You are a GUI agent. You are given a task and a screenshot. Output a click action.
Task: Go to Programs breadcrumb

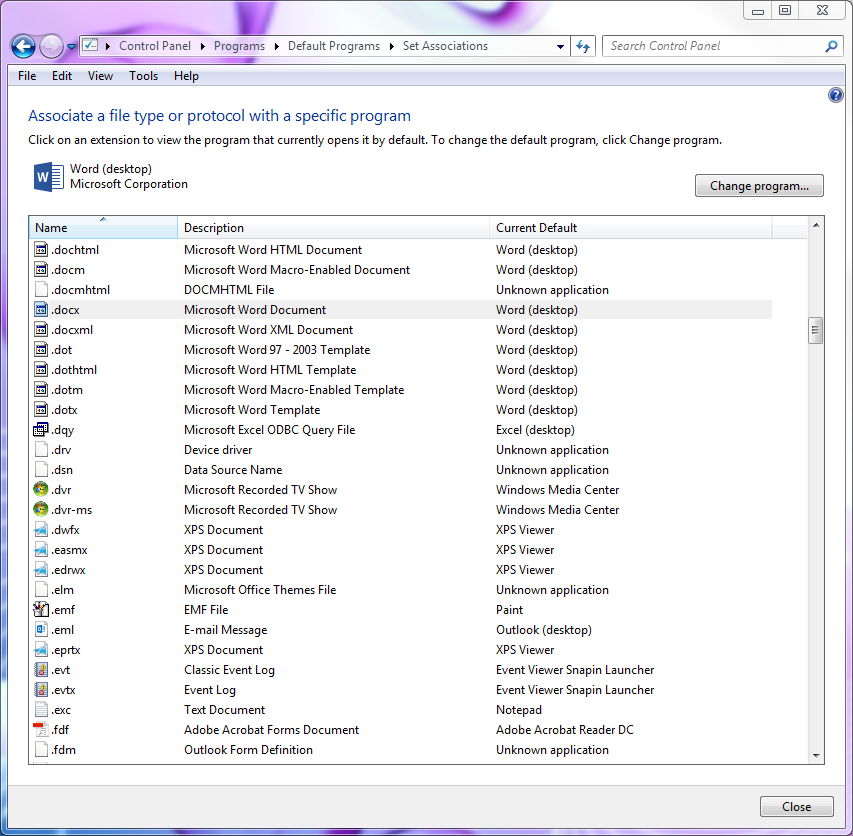[x=239, y=46]
